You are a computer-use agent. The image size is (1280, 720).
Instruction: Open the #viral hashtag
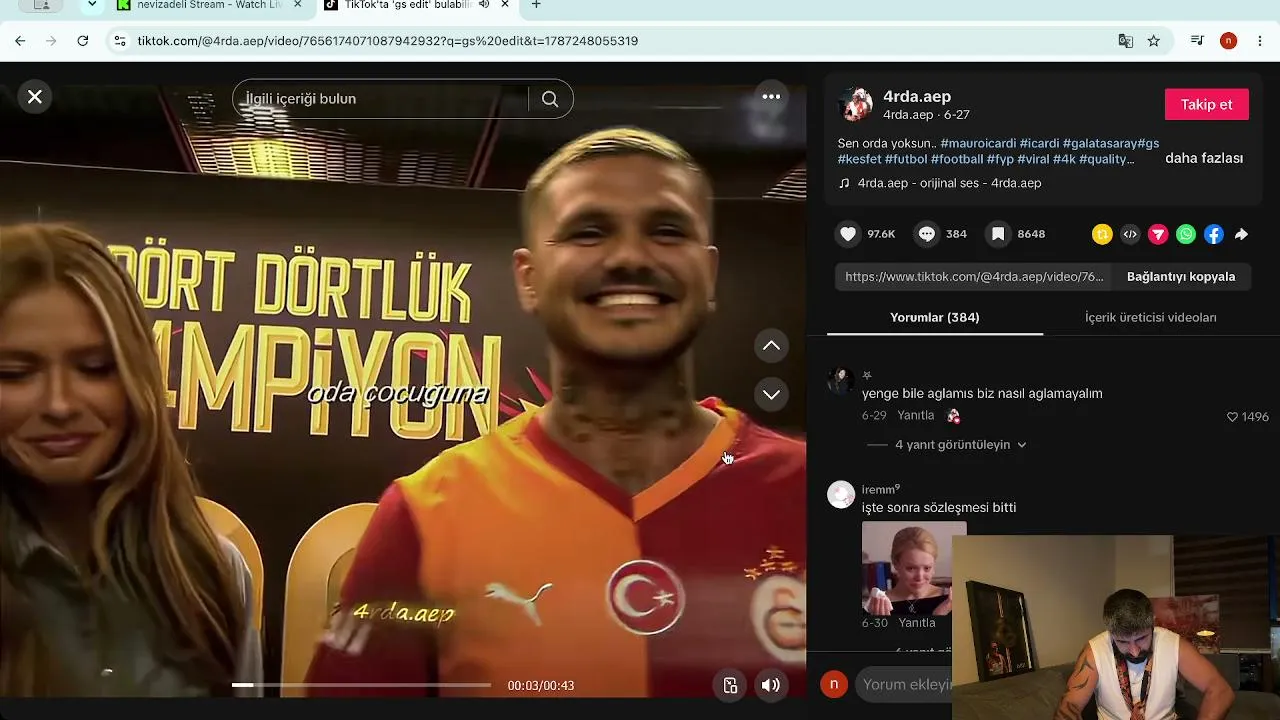click(x=1034, y=159)
